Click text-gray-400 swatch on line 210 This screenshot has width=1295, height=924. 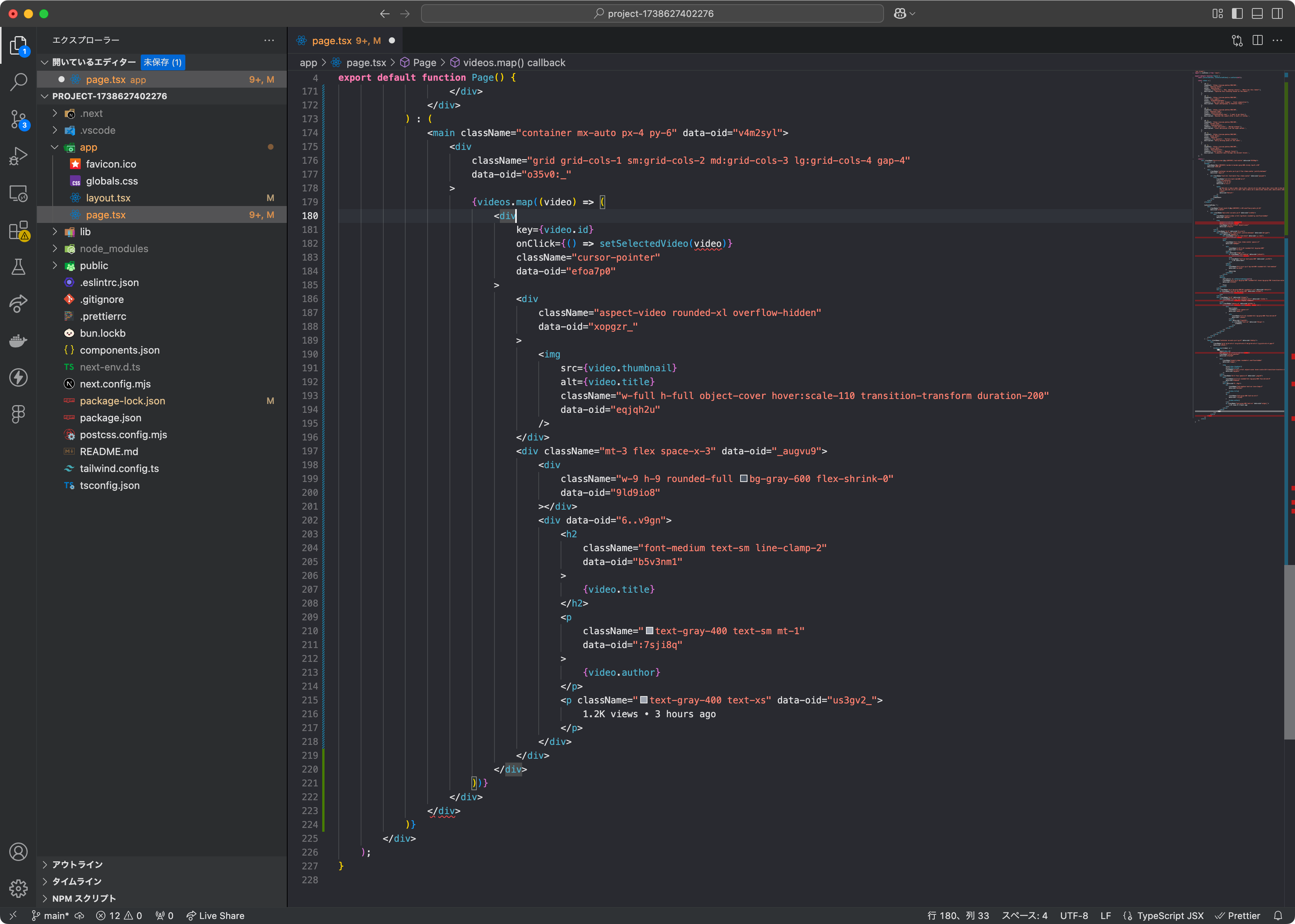tap(649, 630)
